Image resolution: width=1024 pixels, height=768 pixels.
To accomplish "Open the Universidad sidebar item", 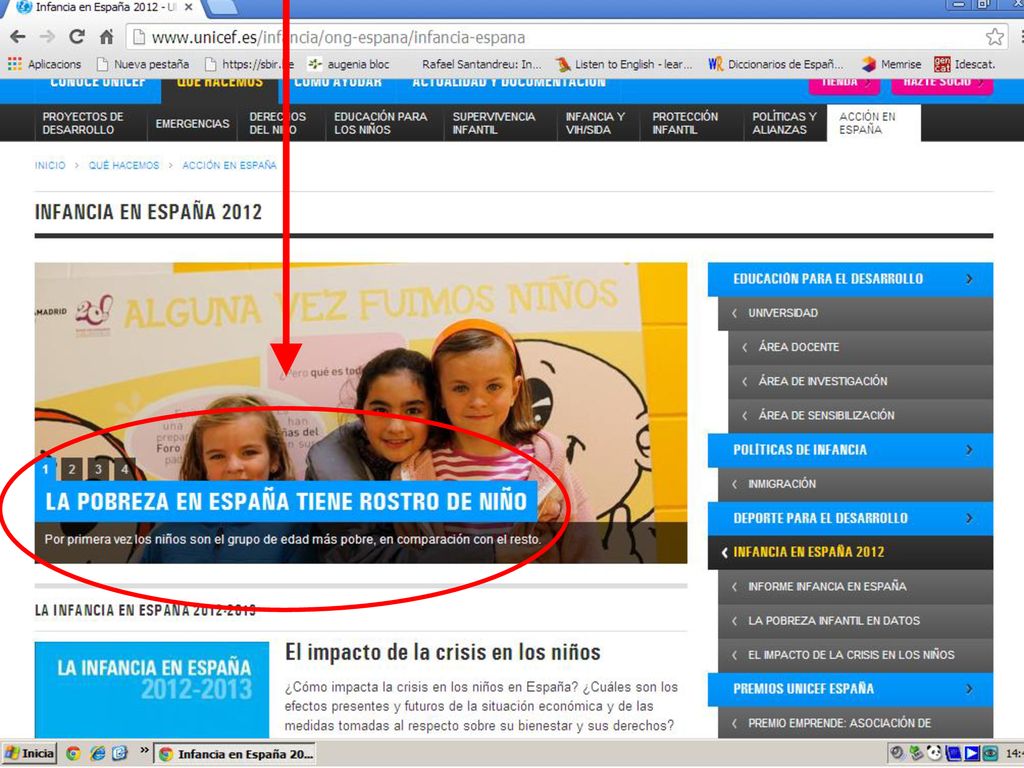I will [856, 313].
